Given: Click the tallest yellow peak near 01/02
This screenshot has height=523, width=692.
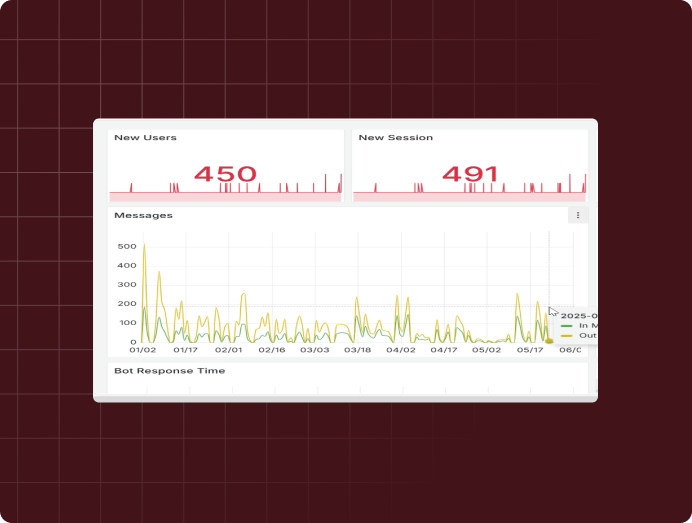Looking at the screenshot, I should (x=144, y=245).
